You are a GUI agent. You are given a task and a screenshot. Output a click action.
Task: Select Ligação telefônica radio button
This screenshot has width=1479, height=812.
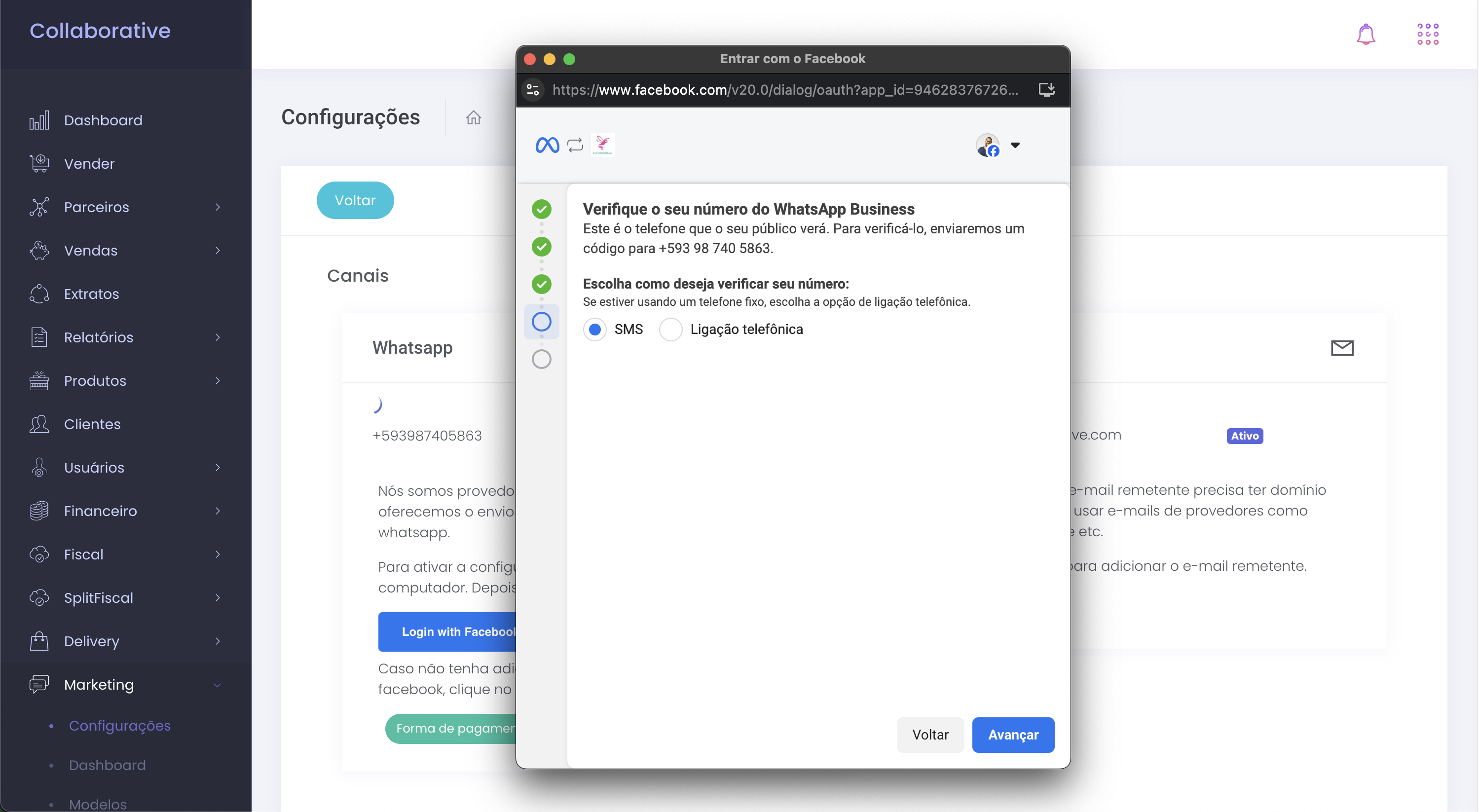(x=670, y=329)
